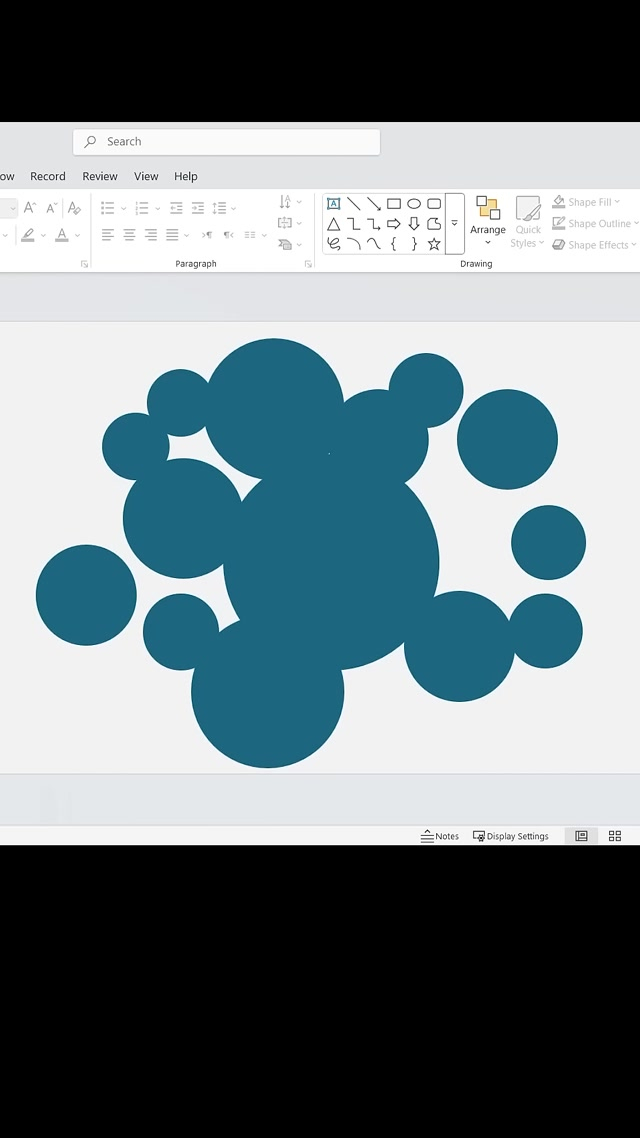Switch to Slide Sorter view

[x=615, y=836]
